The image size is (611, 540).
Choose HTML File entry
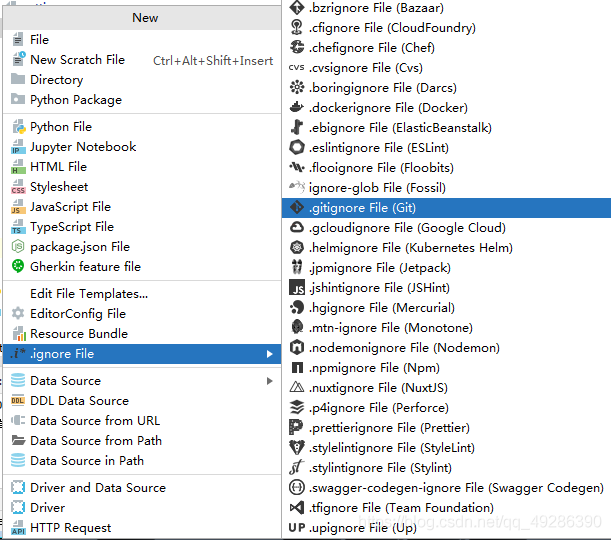[142, 167]
